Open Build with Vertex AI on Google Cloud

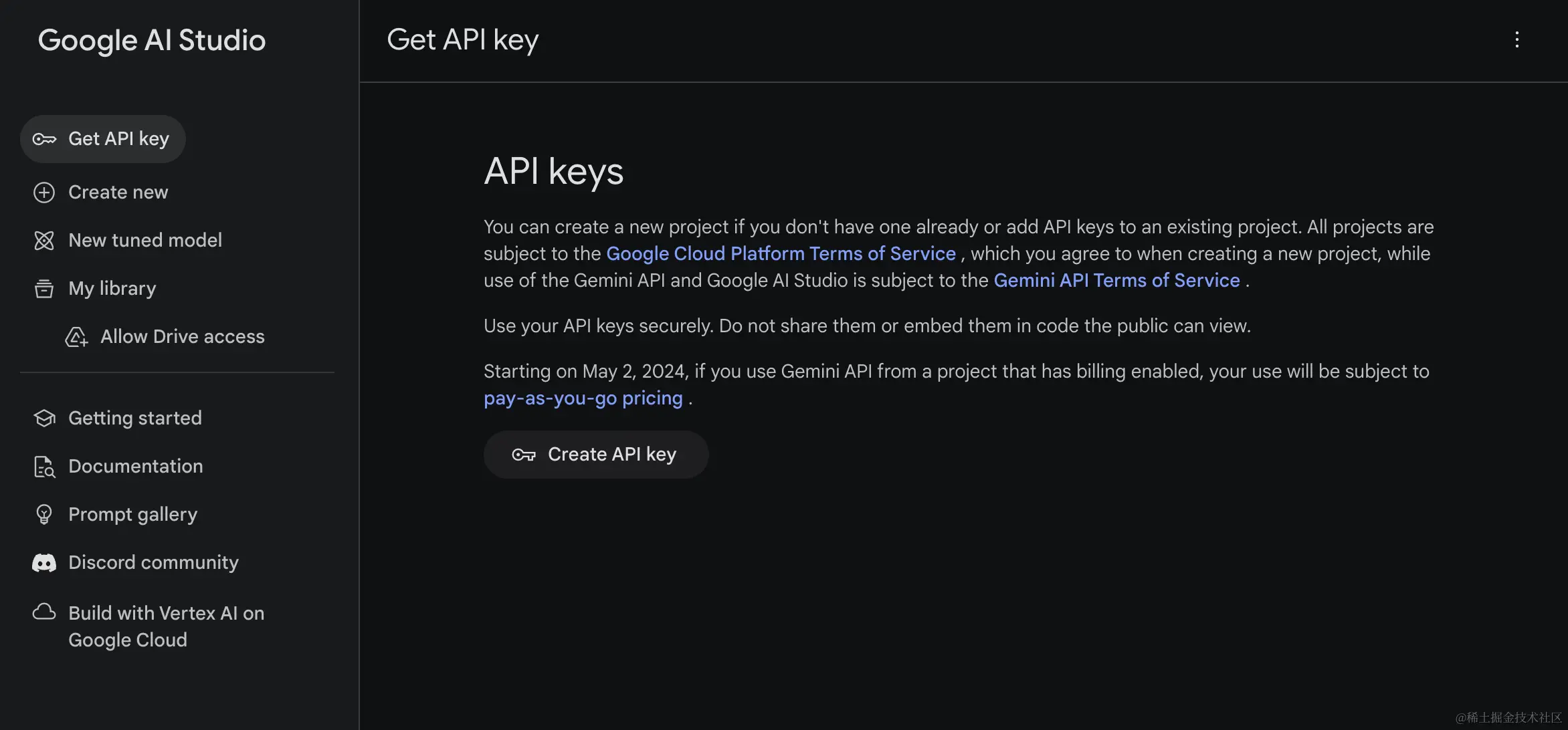[x=166, y=626]
